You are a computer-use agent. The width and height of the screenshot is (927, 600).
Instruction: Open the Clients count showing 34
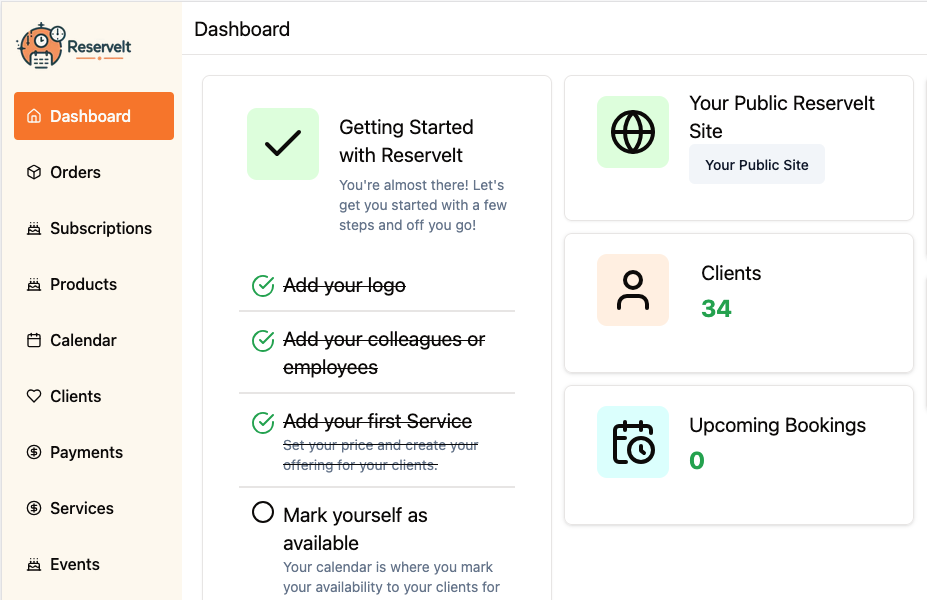click(x=716, y=308)
